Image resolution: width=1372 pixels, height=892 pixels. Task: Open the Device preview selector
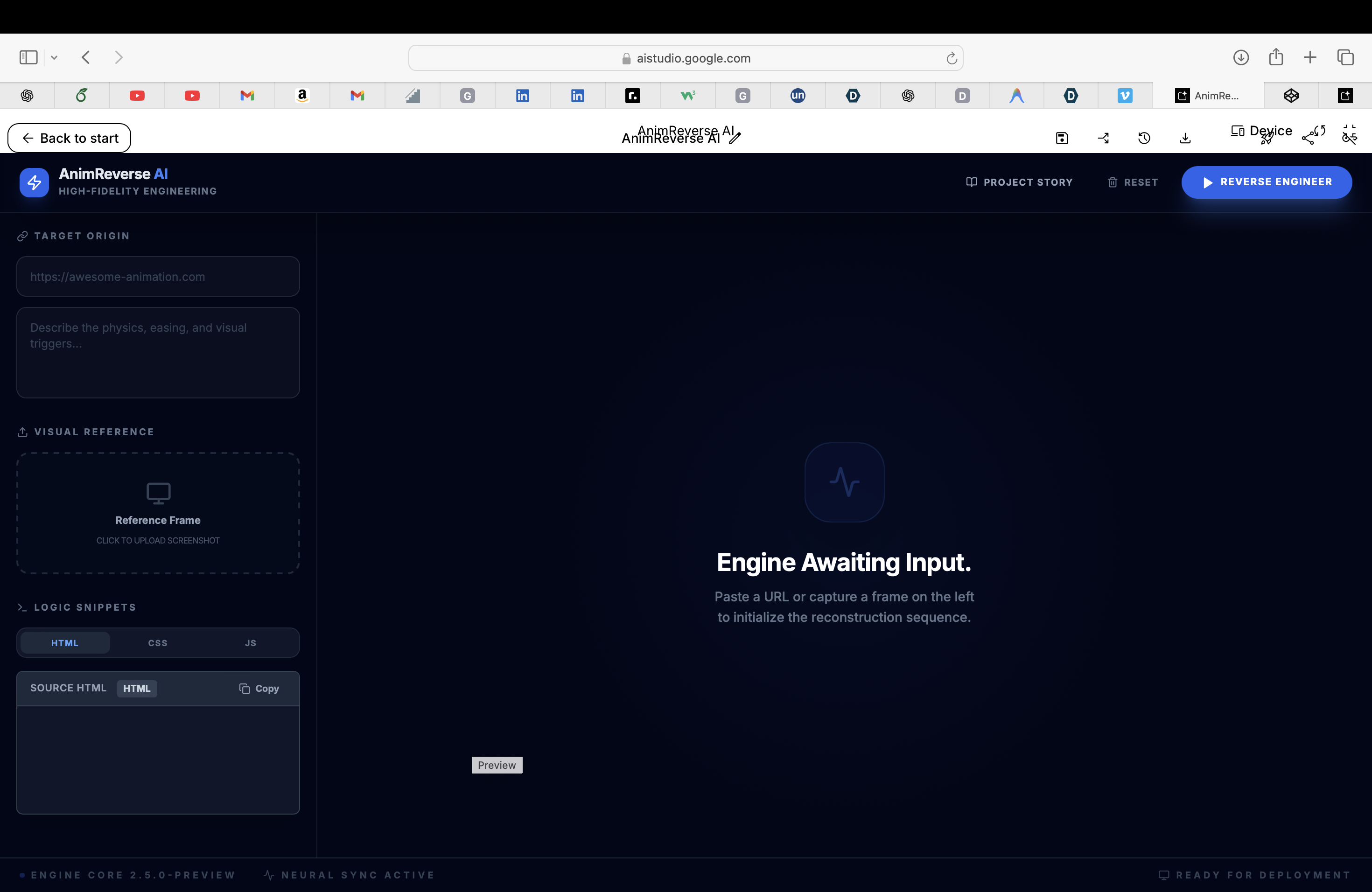pyautogui.click(x=1261, y=131)
